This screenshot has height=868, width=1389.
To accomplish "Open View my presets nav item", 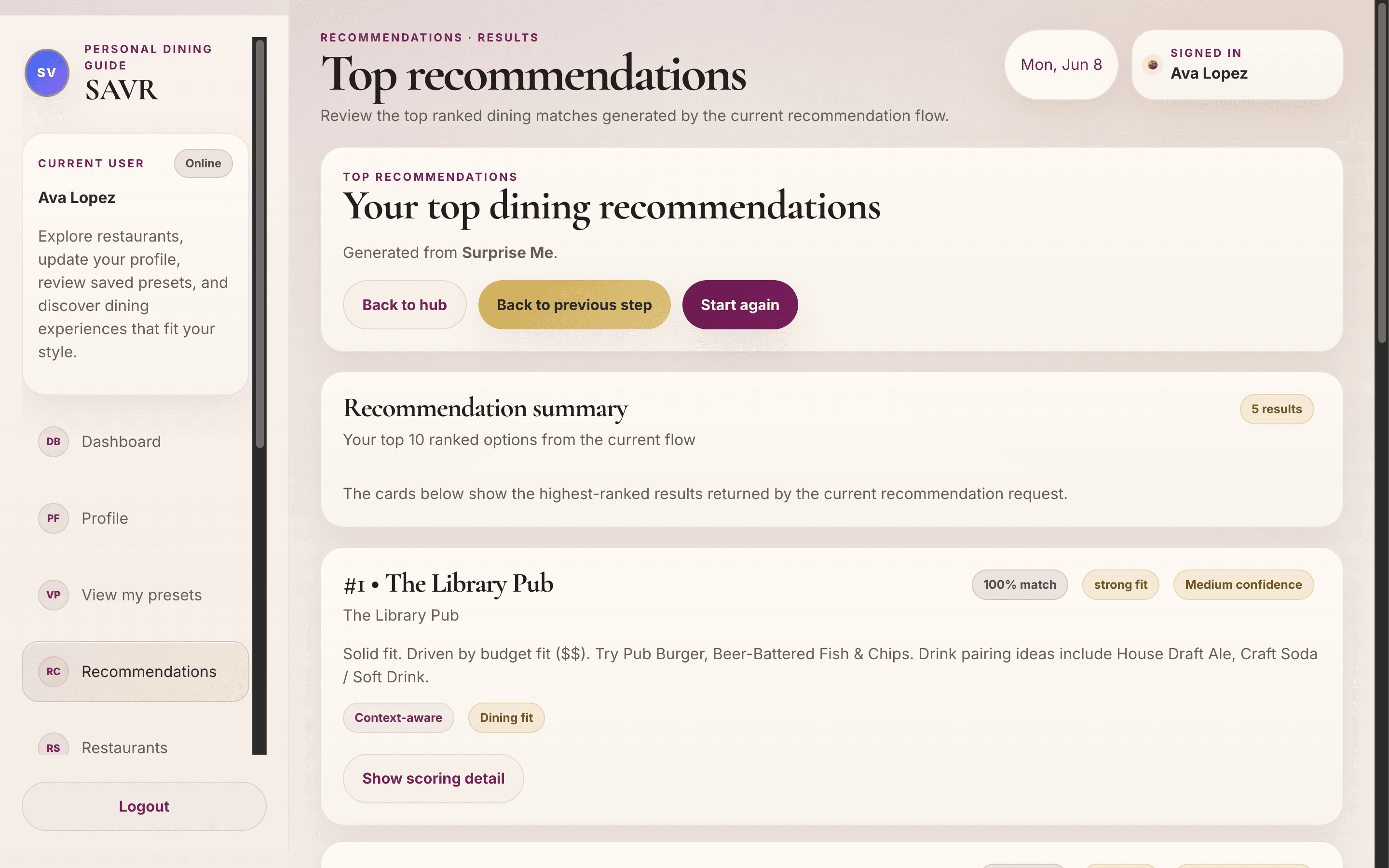I will tap(136, 595).
